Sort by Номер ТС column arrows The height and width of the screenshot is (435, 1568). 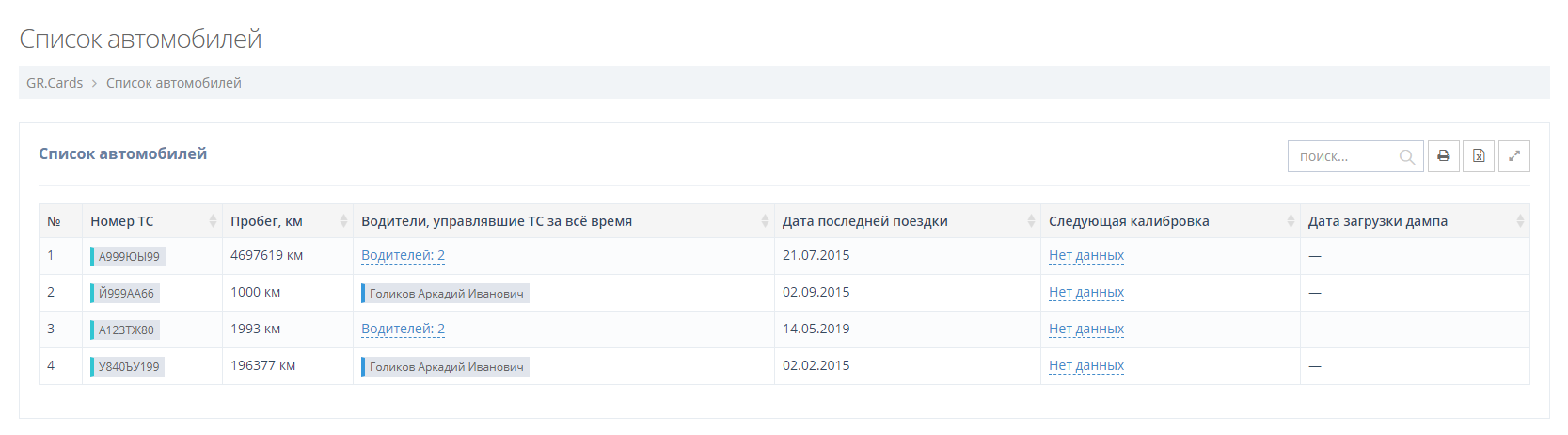(213, 221)
